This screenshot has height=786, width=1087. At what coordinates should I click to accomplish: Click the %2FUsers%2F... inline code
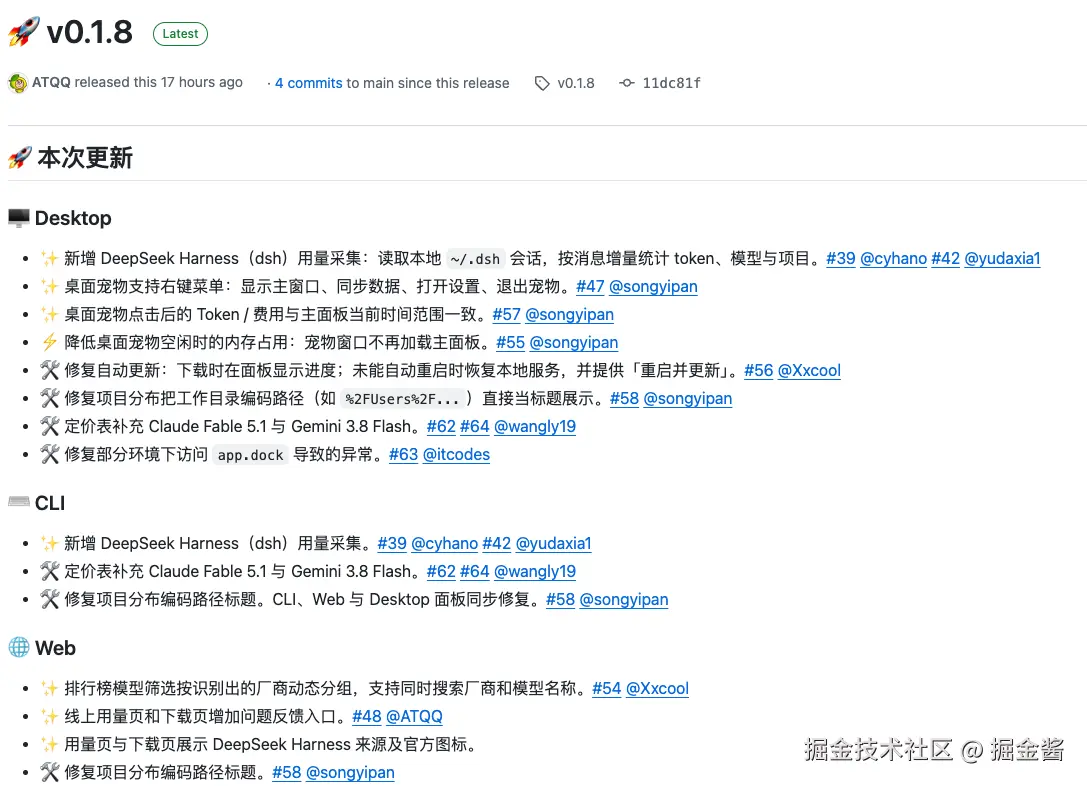click(402, 399)
